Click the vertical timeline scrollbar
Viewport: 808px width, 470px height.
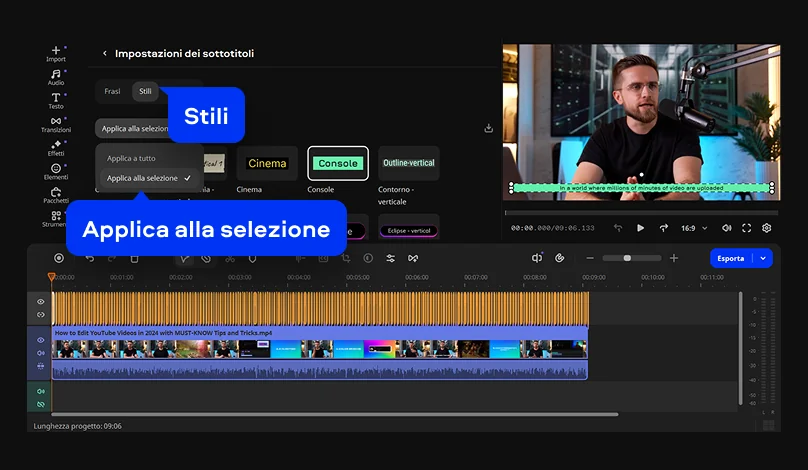[x=740, y=348]
